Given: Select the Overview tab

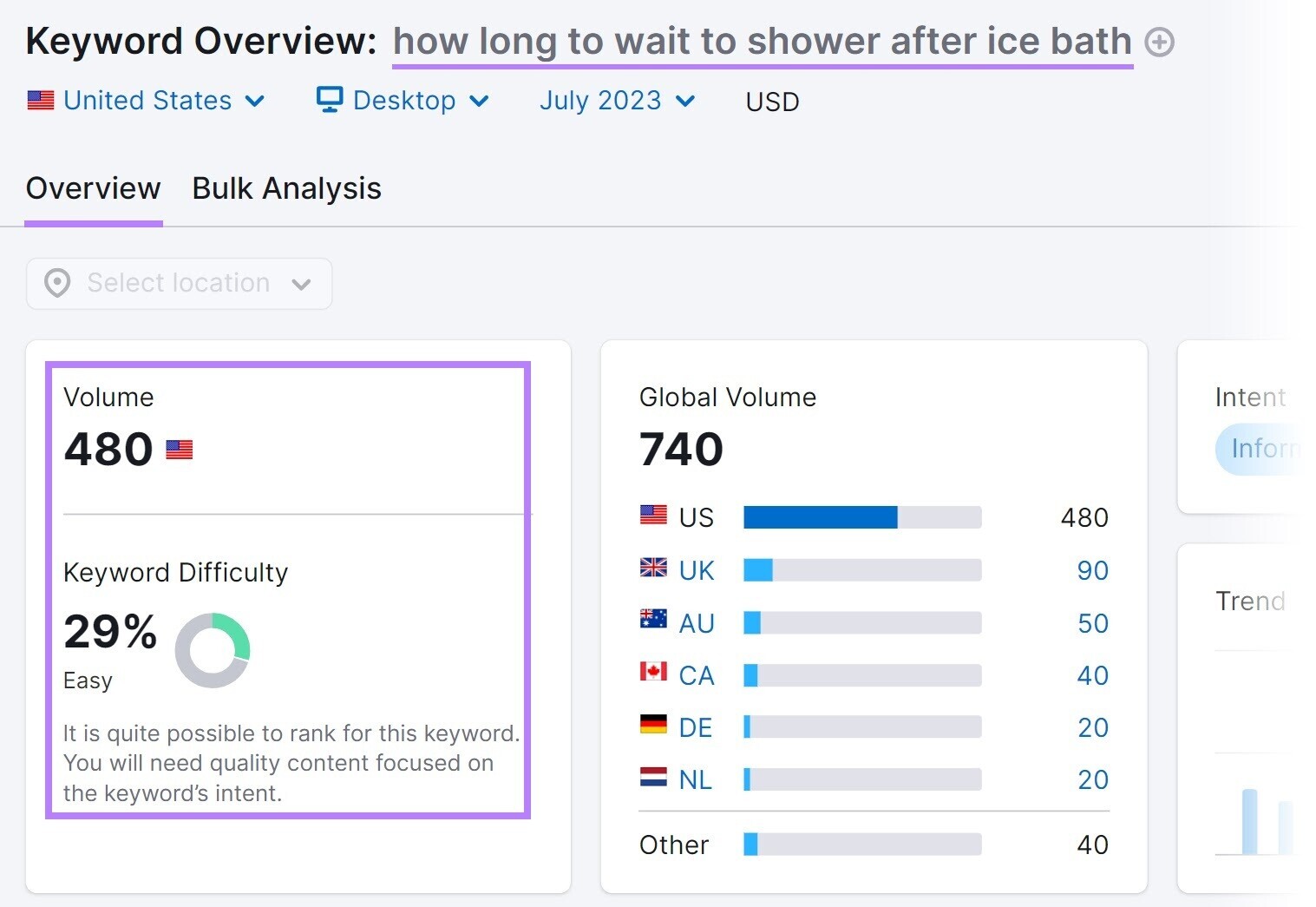Looking at the screenshot, I should pyautogui.click(x=93, y=188).
